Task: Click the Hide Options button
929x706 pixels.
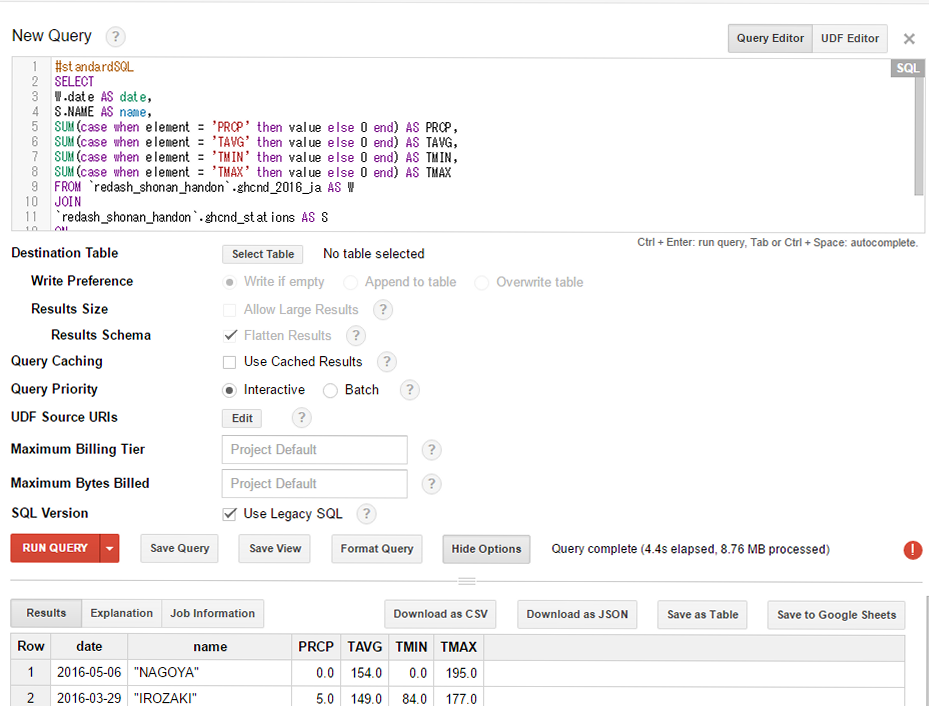Action: pos(486,549)
